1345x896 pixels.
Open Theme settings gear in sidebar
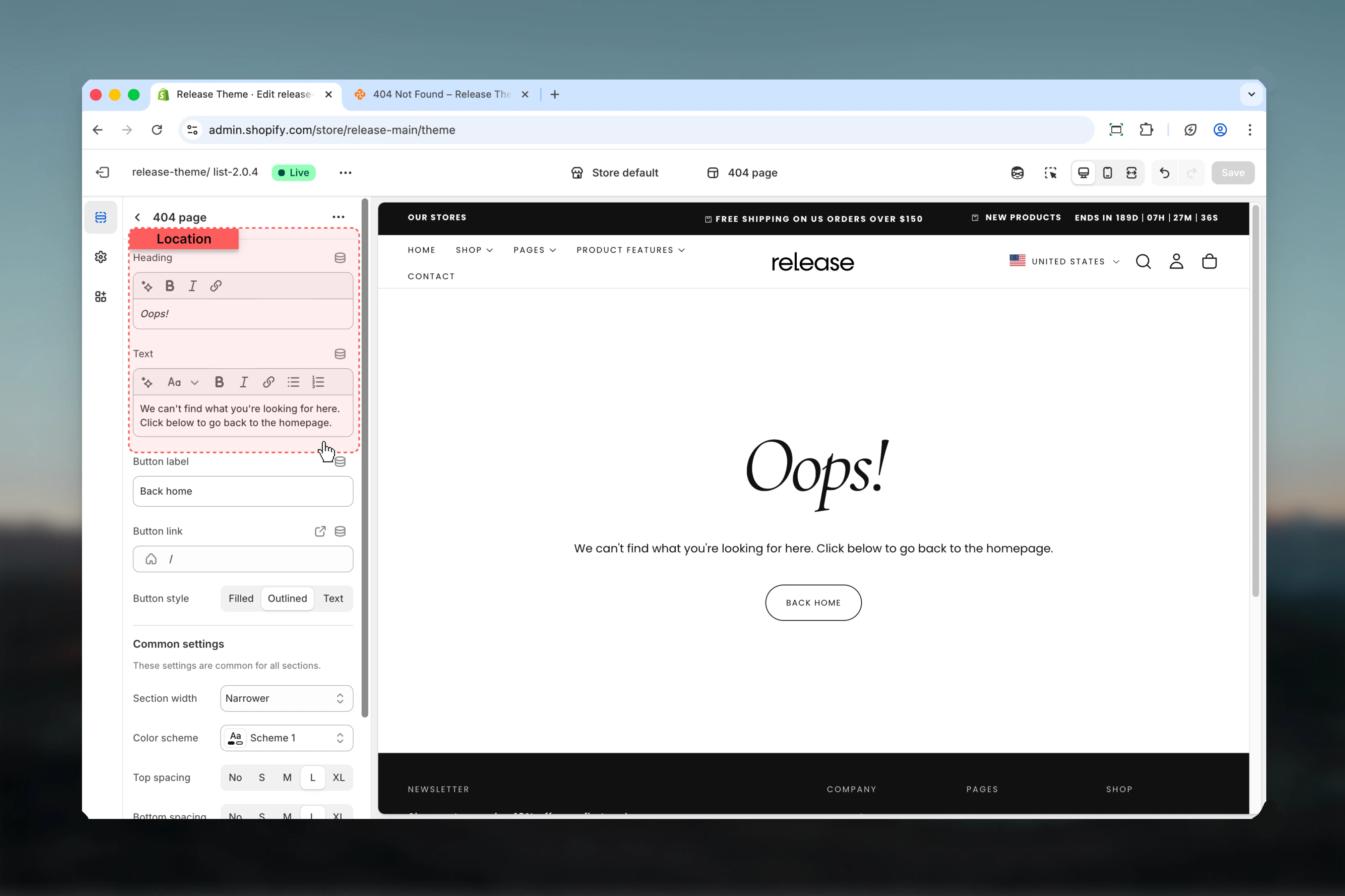[x=100, y=257]
